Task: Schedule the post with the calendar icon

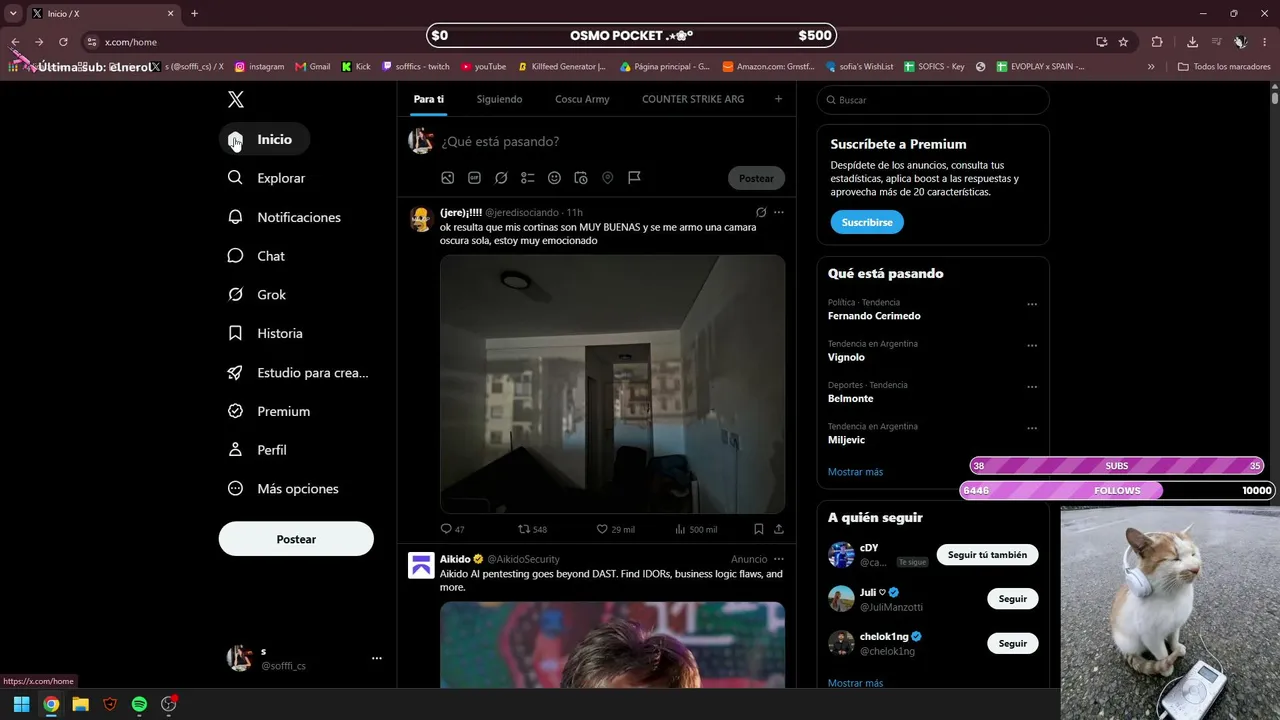Action: point(581,178)
